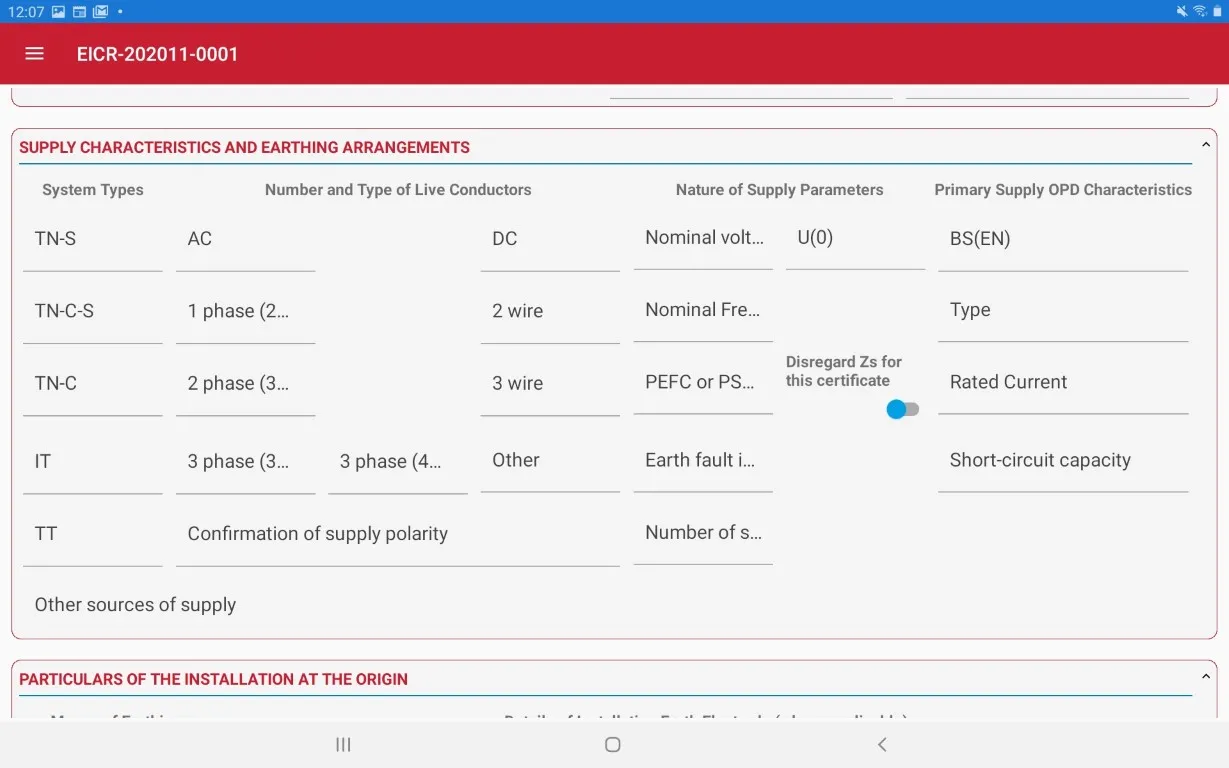Select the TN-S system type field
The height and width of the screenshot is (768, 1229).
coord(92,240)
